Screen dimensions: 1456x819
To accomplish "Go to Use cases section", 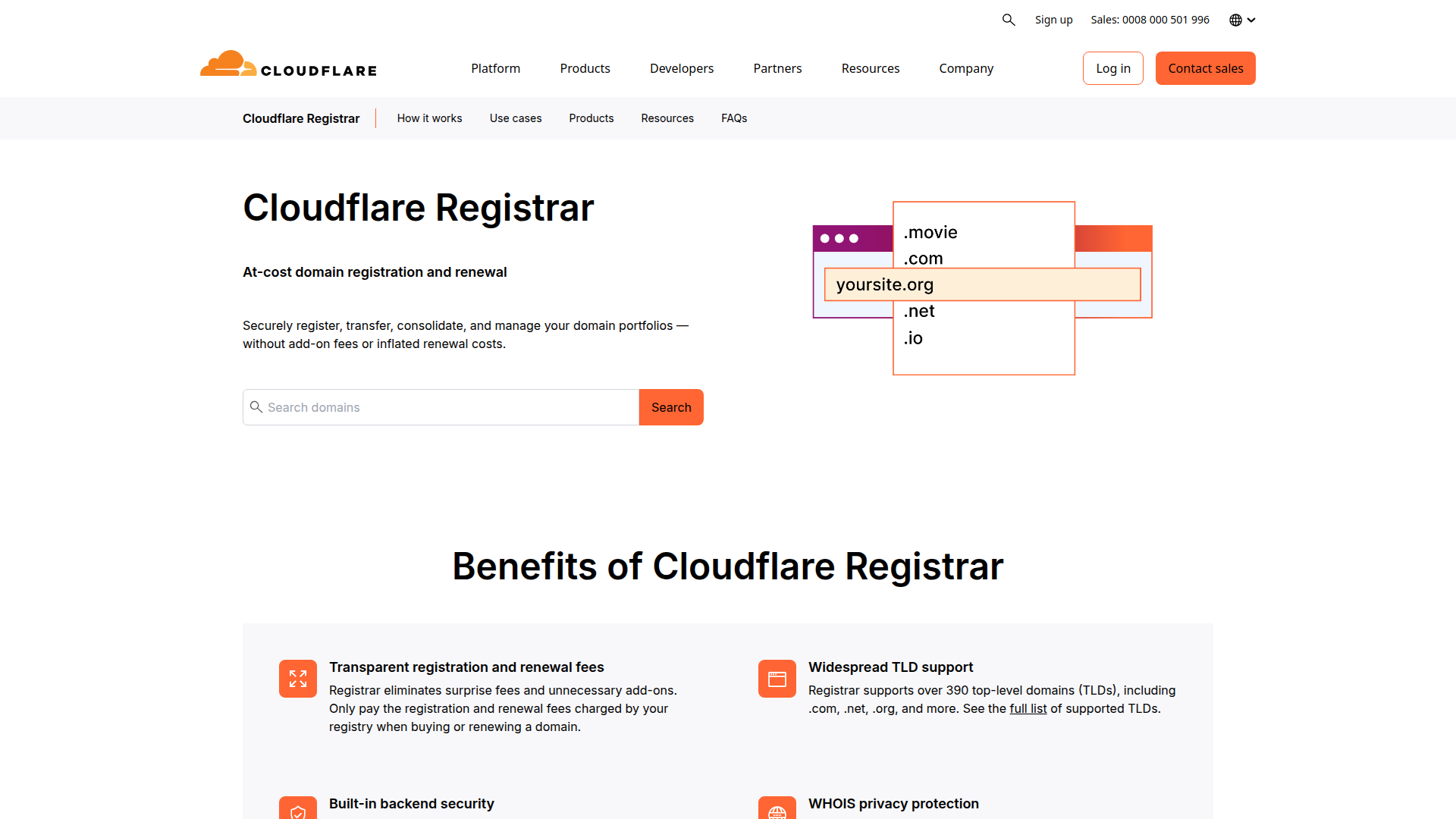I will (x=515, y=118).
